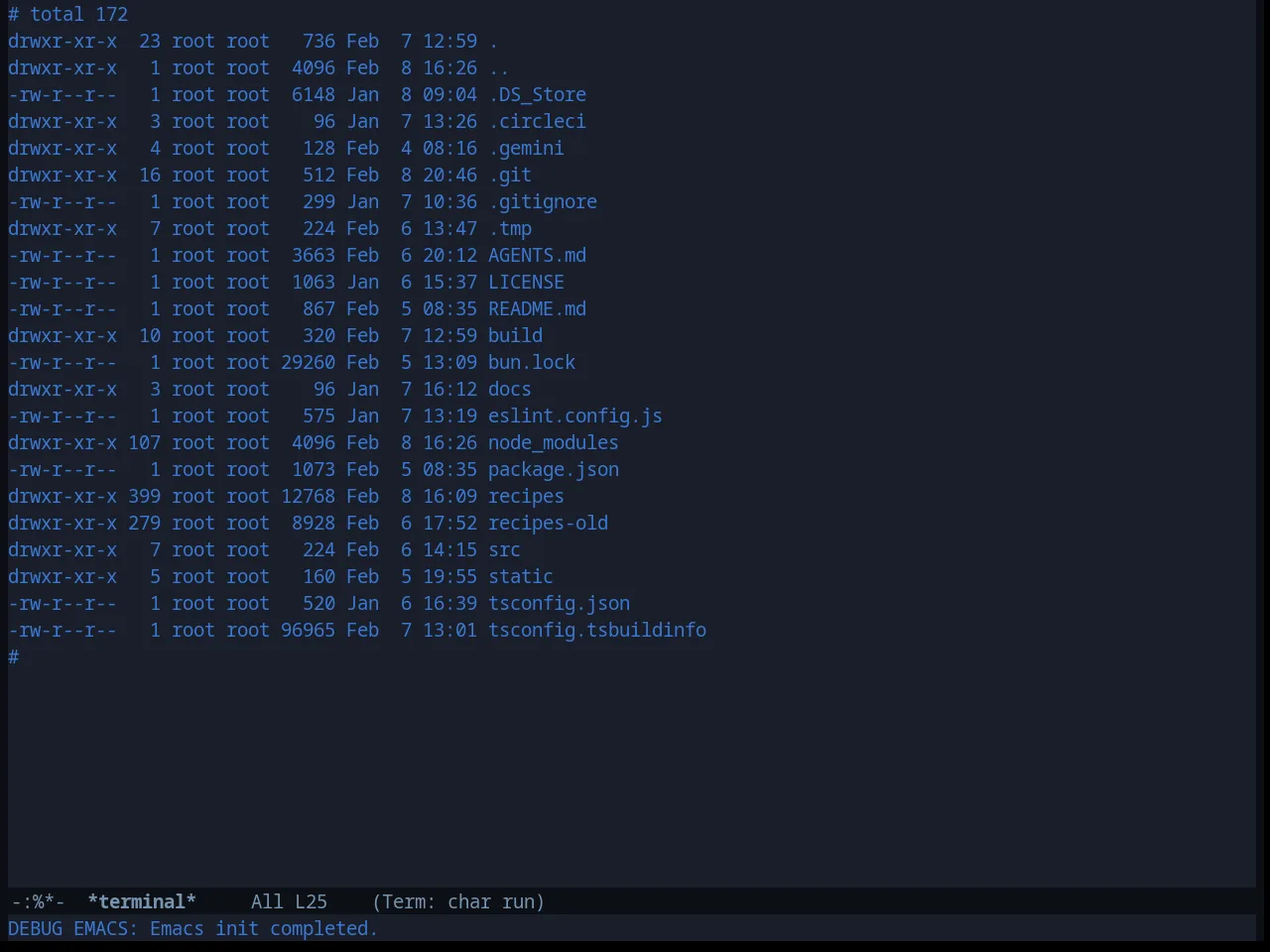Click the LICENSE file name

[526, 282]
